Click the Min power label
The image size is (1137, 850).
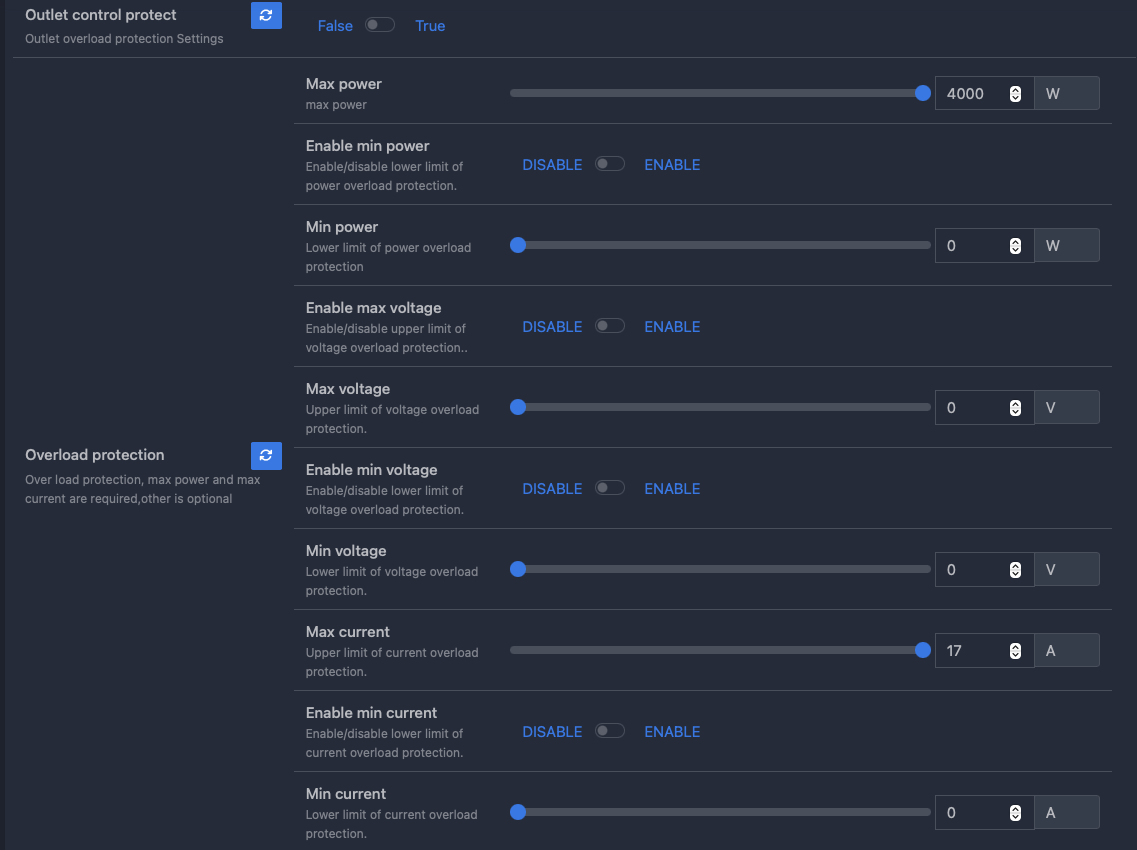point(342,227)
